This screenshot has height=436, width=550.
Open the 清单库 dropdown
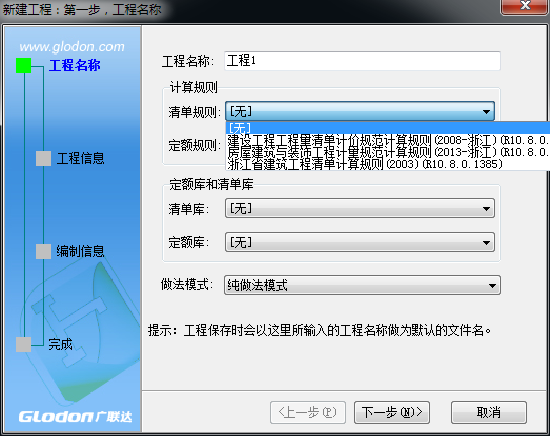pyautogui.click(x=360, y=208)
